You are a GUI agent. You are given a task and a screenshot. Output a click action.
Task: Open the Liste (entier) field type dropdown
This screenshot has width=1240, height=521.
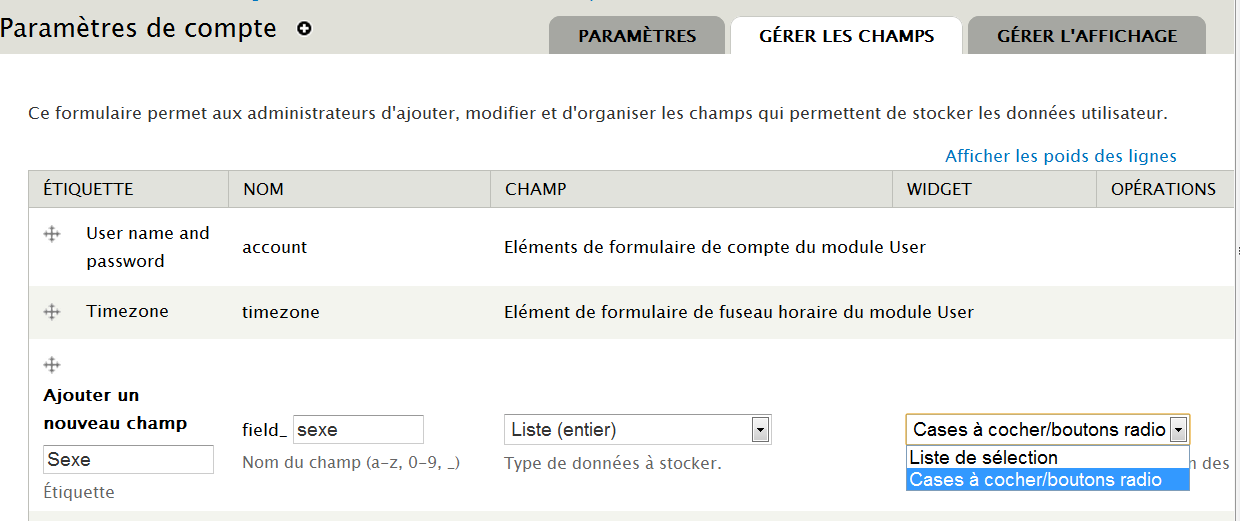tap(637, 430)
